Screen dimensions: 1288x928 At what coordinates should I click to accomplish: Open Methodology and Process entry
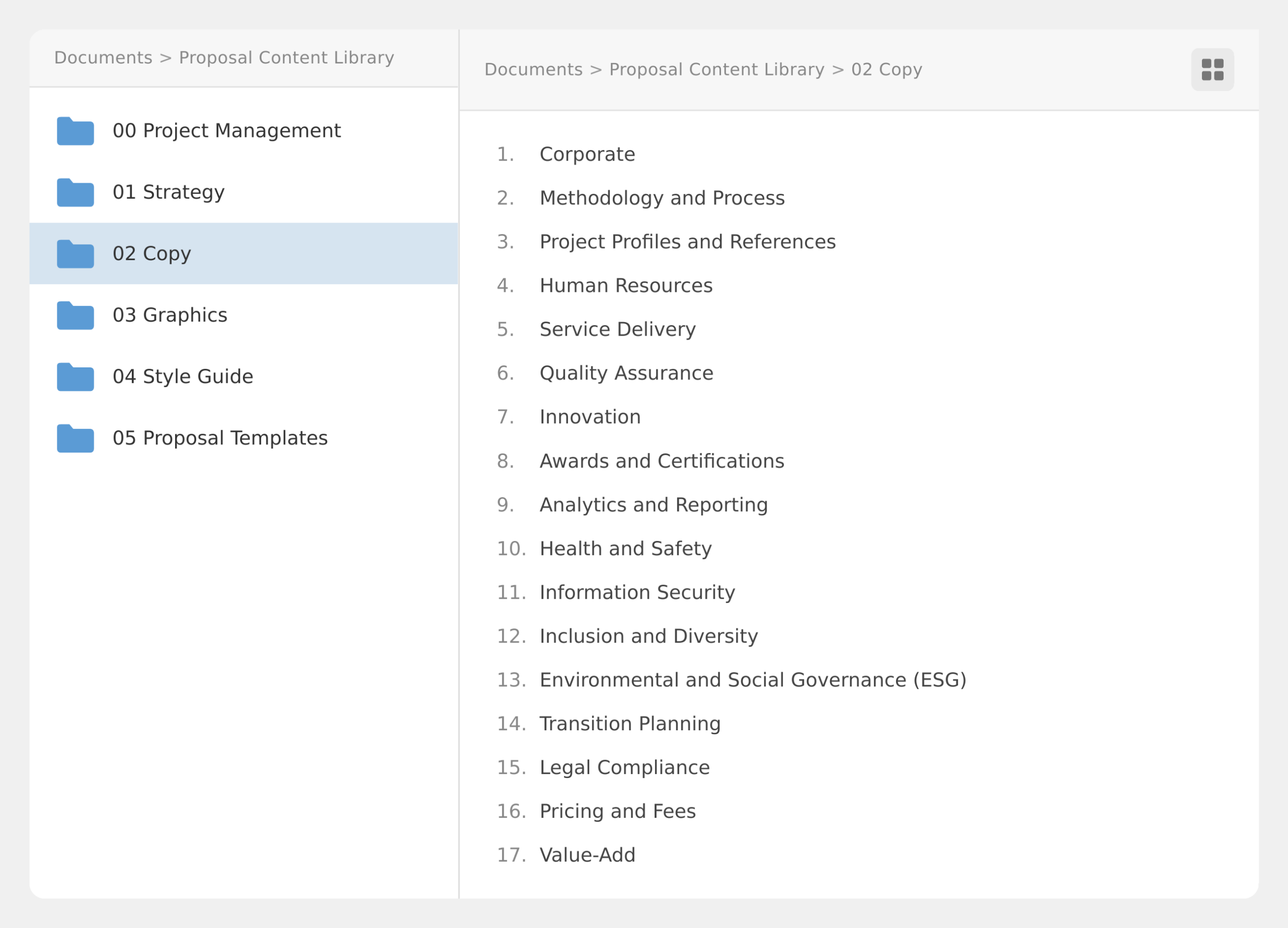pos(662,198)
